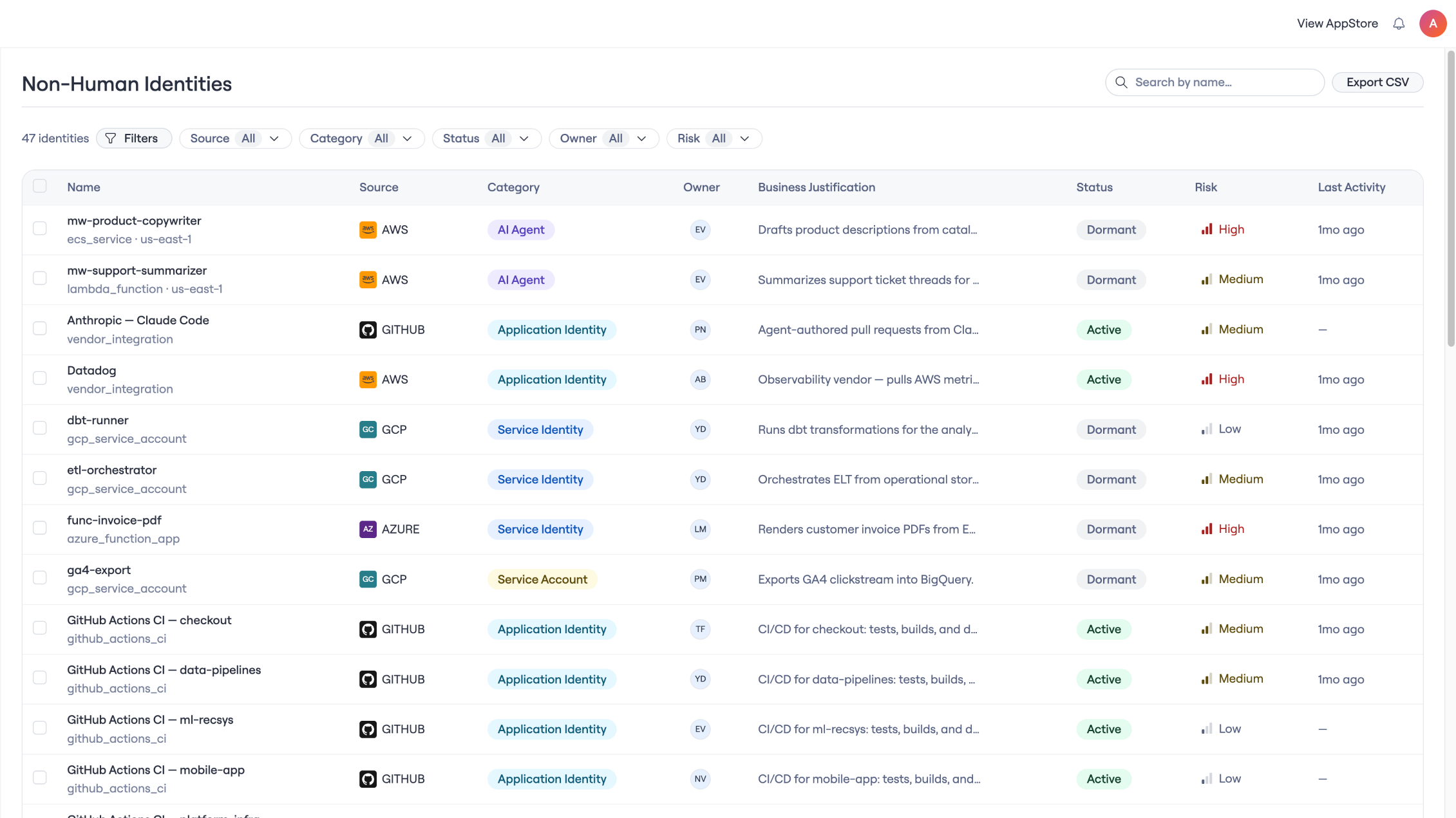The height and width of the screenshot is (818, 1456).
Task: Click the GitHub icon on the Anthropic — Claude Code row
Action: (x=368, y=330)
